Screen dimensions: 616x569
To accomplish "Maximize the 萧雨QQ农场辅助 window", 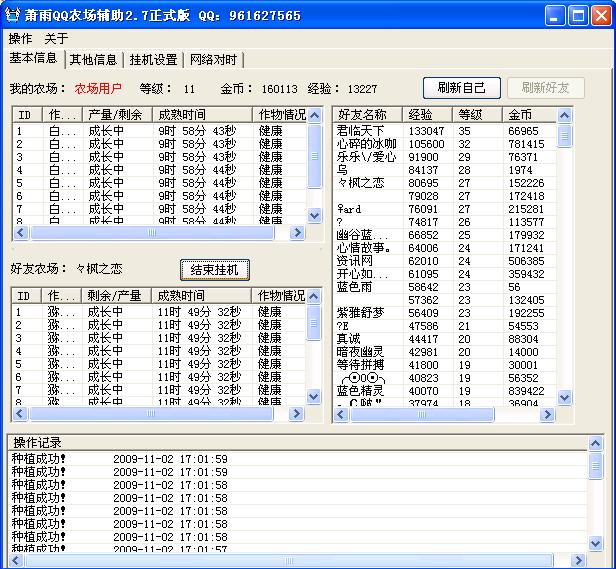I will pos(578,15).
